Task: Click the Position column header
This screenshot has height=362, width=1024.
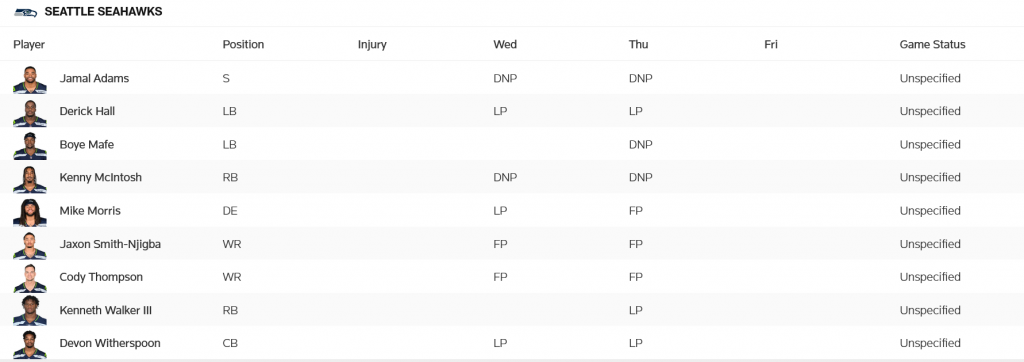Action: [x=243, y=44]
